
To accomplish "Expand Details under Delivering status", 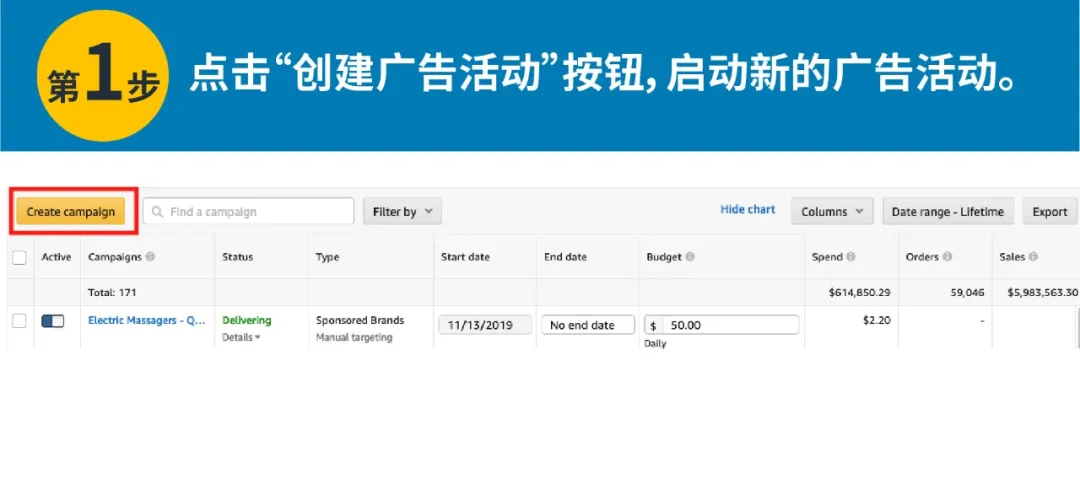I will point(241,338).
